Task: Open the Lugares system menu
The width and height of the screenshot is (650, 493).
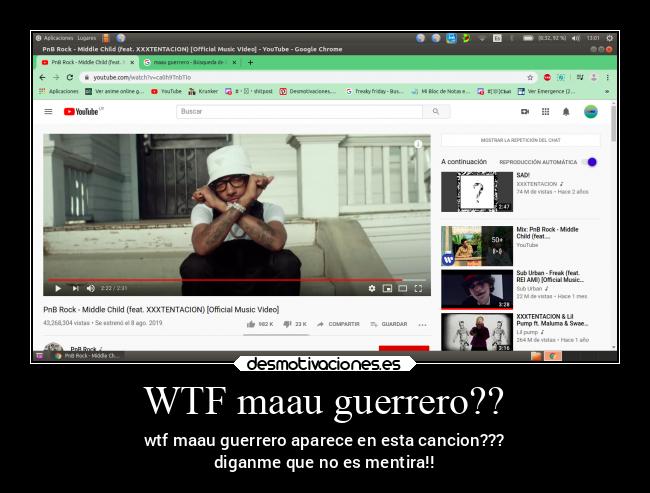Action: coord(87,38)
